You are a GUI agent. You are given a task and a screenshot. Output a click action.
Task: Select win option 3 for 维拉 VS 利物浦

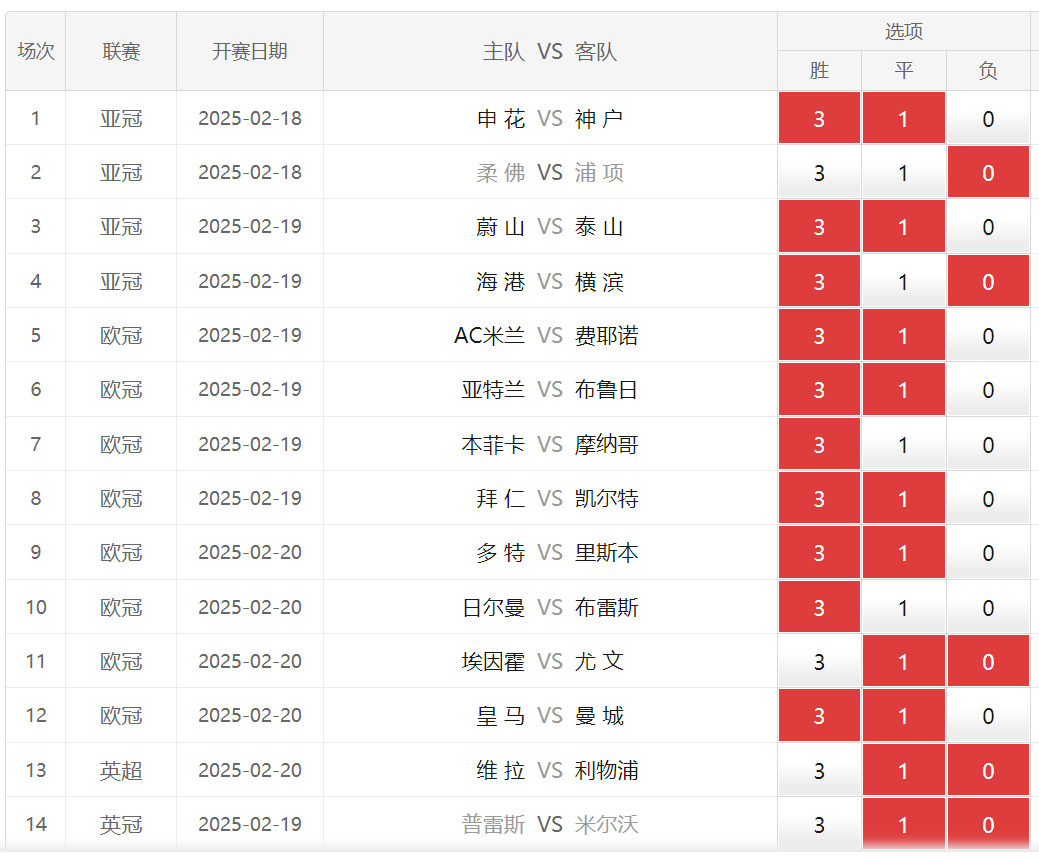819,770
